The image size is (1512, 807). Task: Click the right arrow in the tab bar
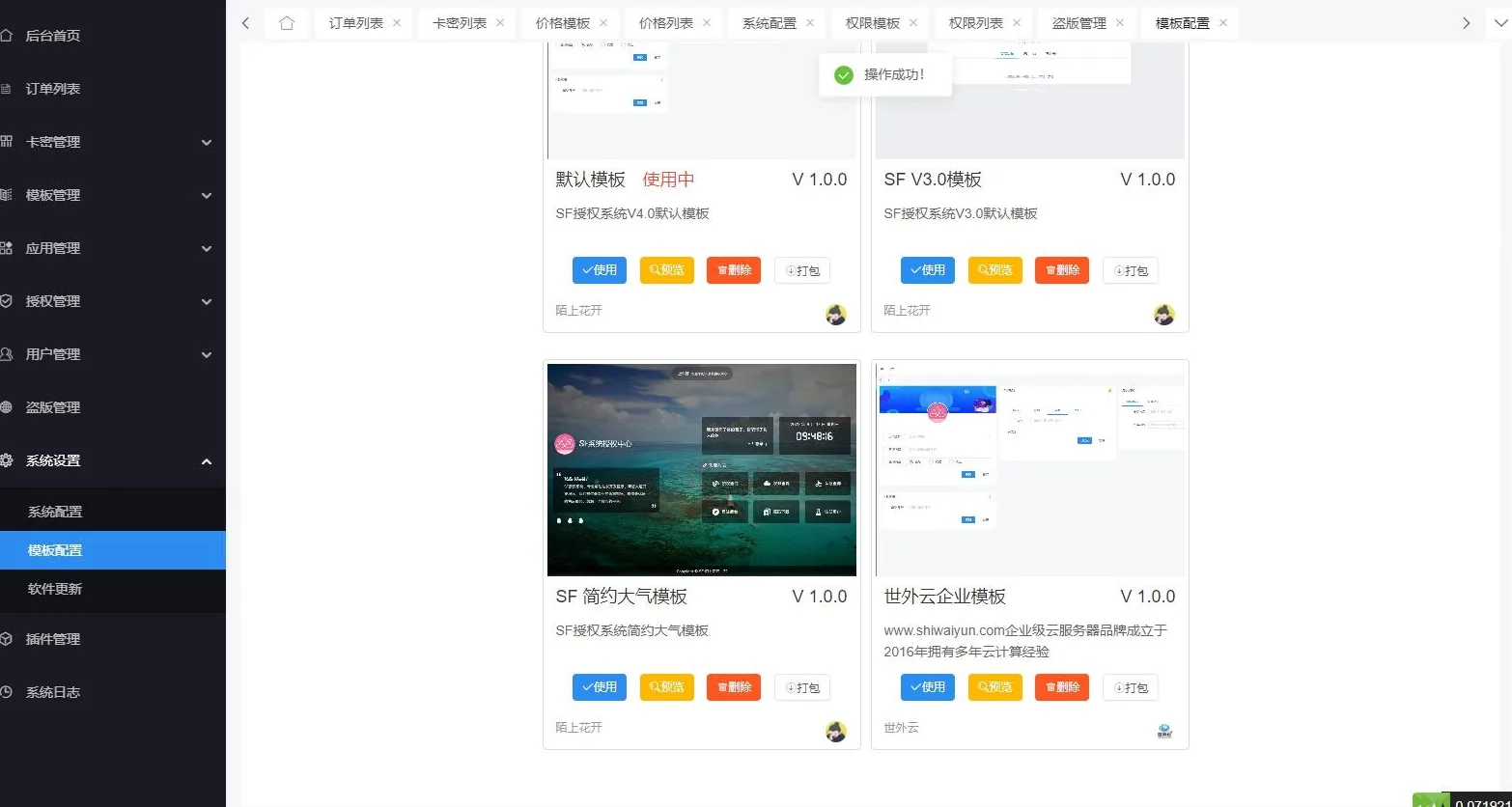(1466, 22)
